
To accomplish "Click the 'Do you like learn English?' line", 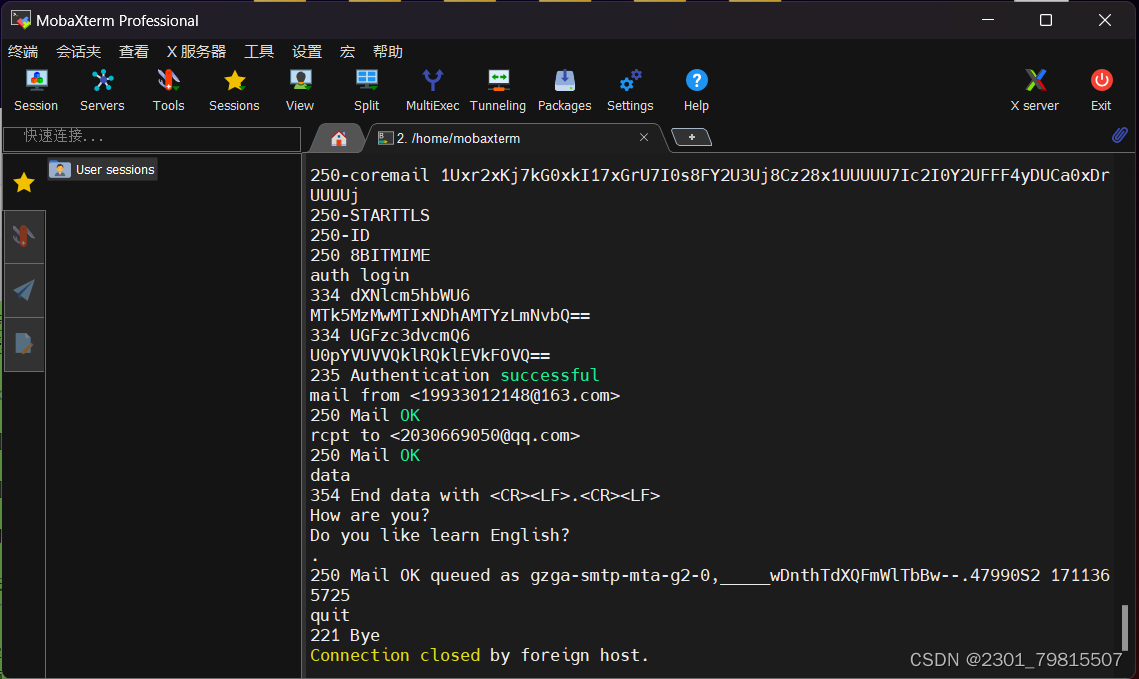I will (x=440, y=536).
